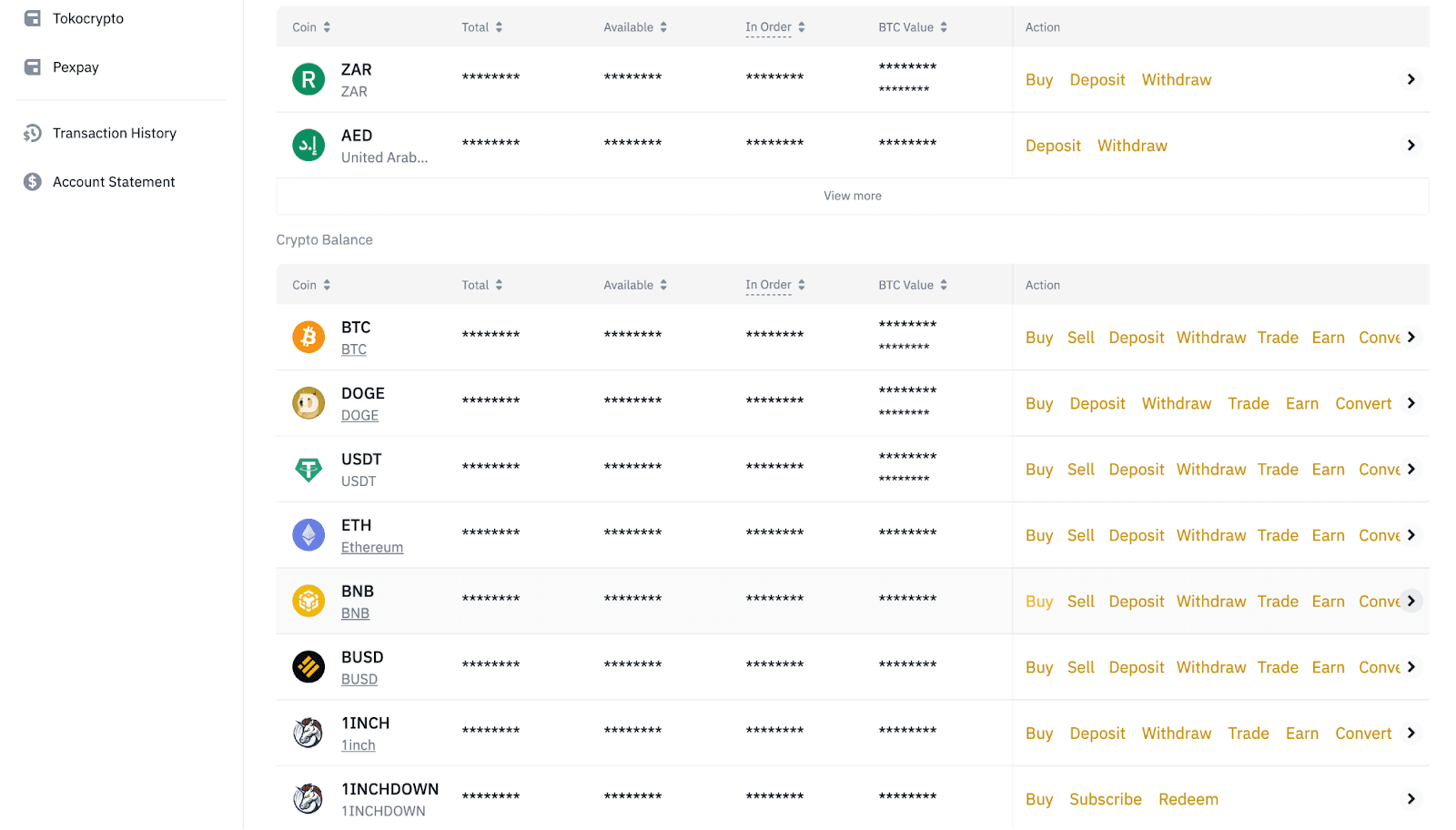
Task: Open the Ethereum coin name link
Action: click(x=372, y=547)
